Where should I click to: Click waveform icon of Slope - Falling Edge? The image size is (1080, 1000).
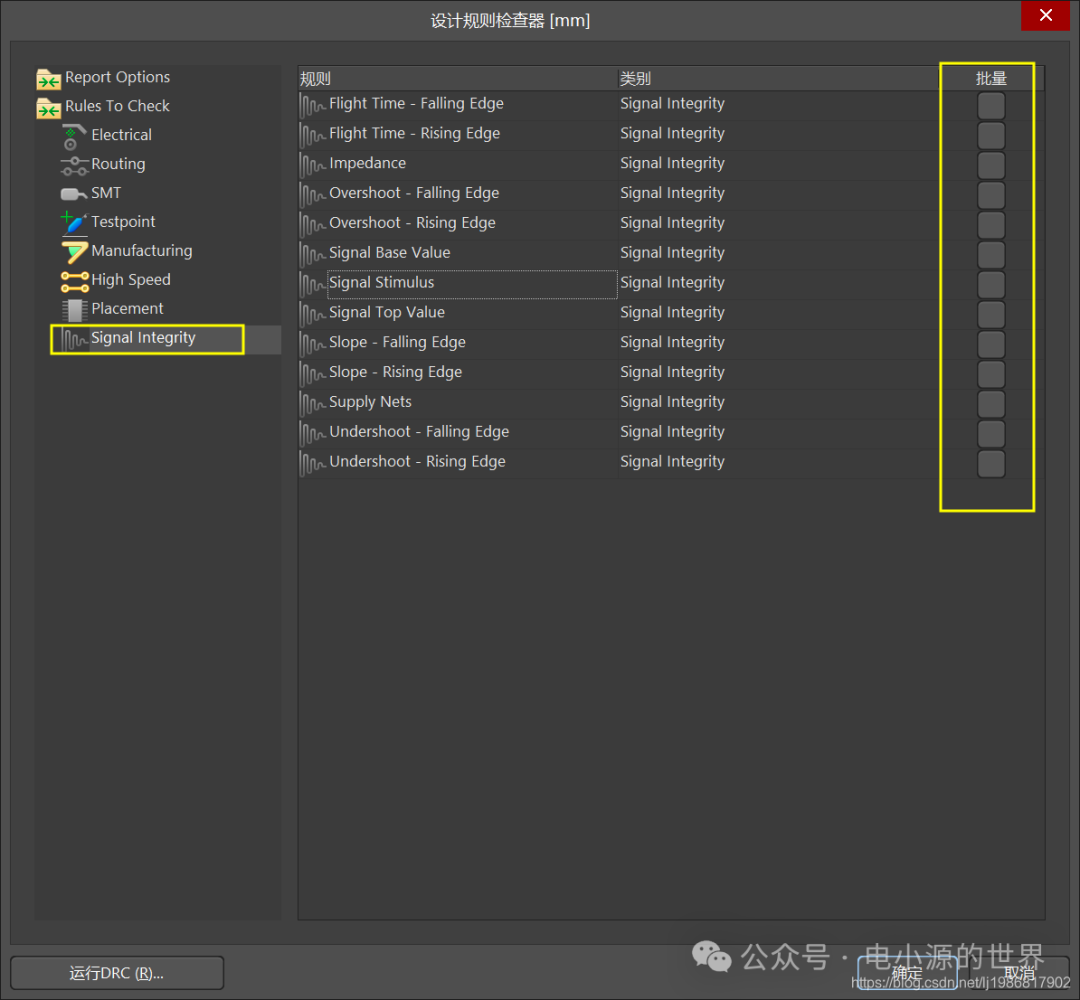coord(313,344)
